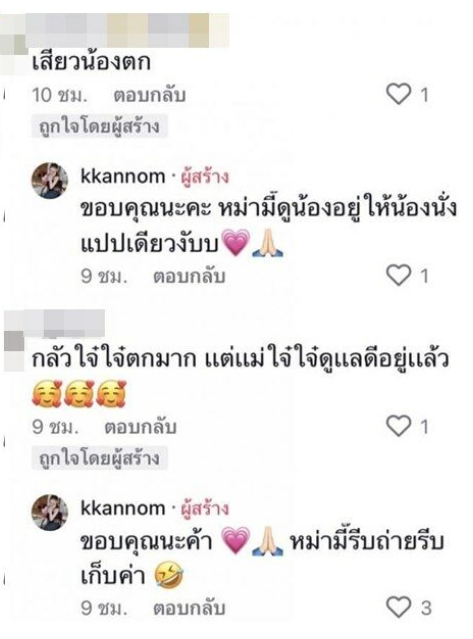
Task: Reply to the "เสียวน้องตก" comment via ตอบกลับ
Action: (150, 95)
